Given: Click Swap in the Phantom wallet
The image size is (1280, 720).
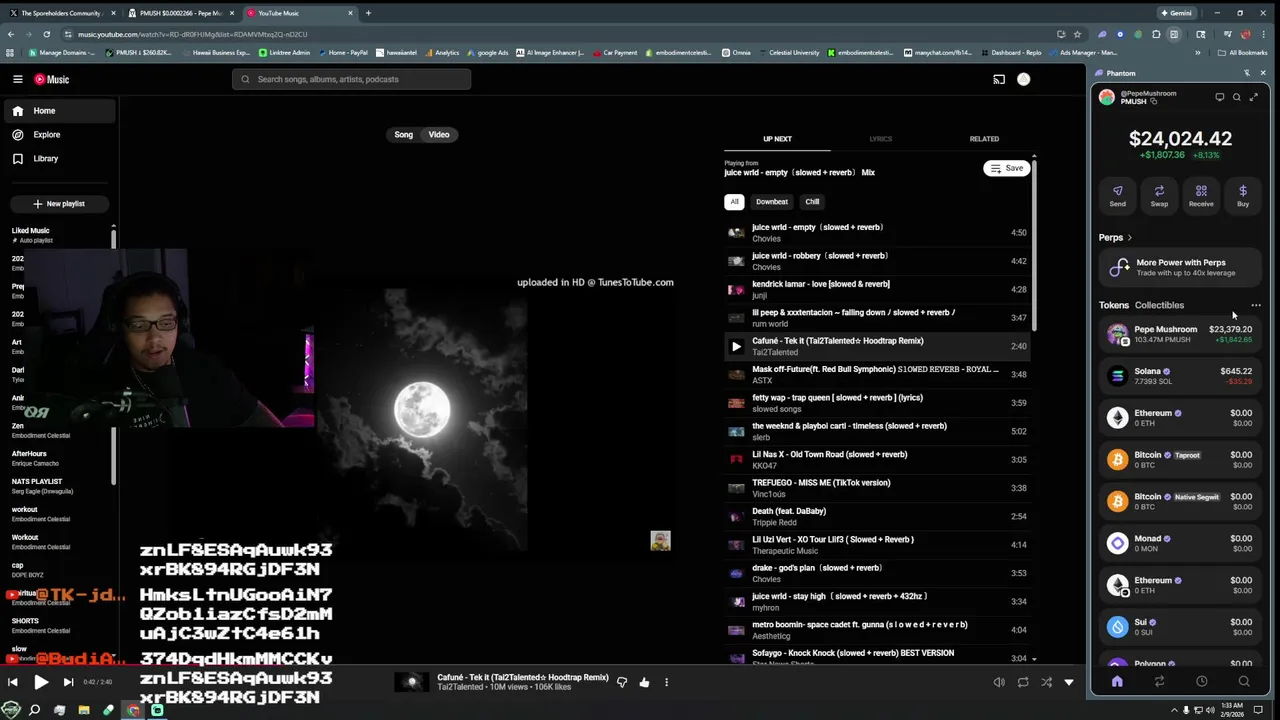Looking at the screenshot, I should coord(1159,196).
